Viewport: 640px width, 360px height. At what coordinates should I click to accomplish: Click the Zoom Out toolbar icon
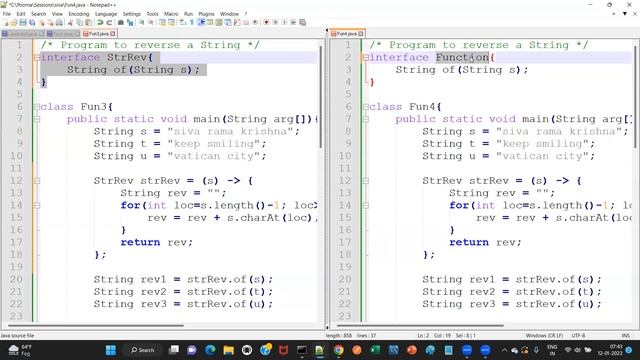coord(151,22)
